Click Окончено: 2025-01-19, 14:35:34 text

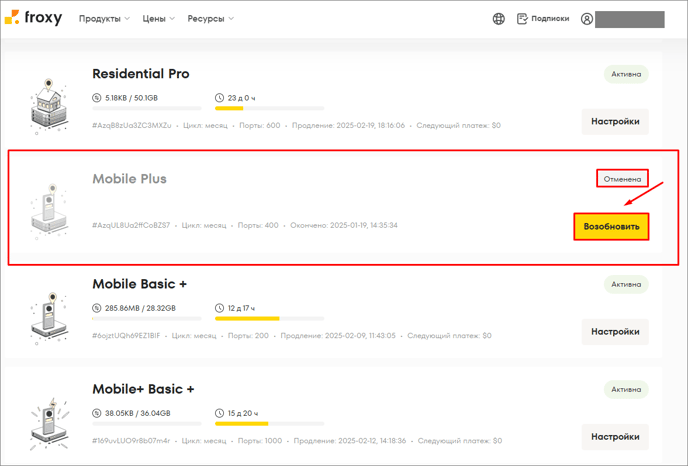click(x=344, y=225)
